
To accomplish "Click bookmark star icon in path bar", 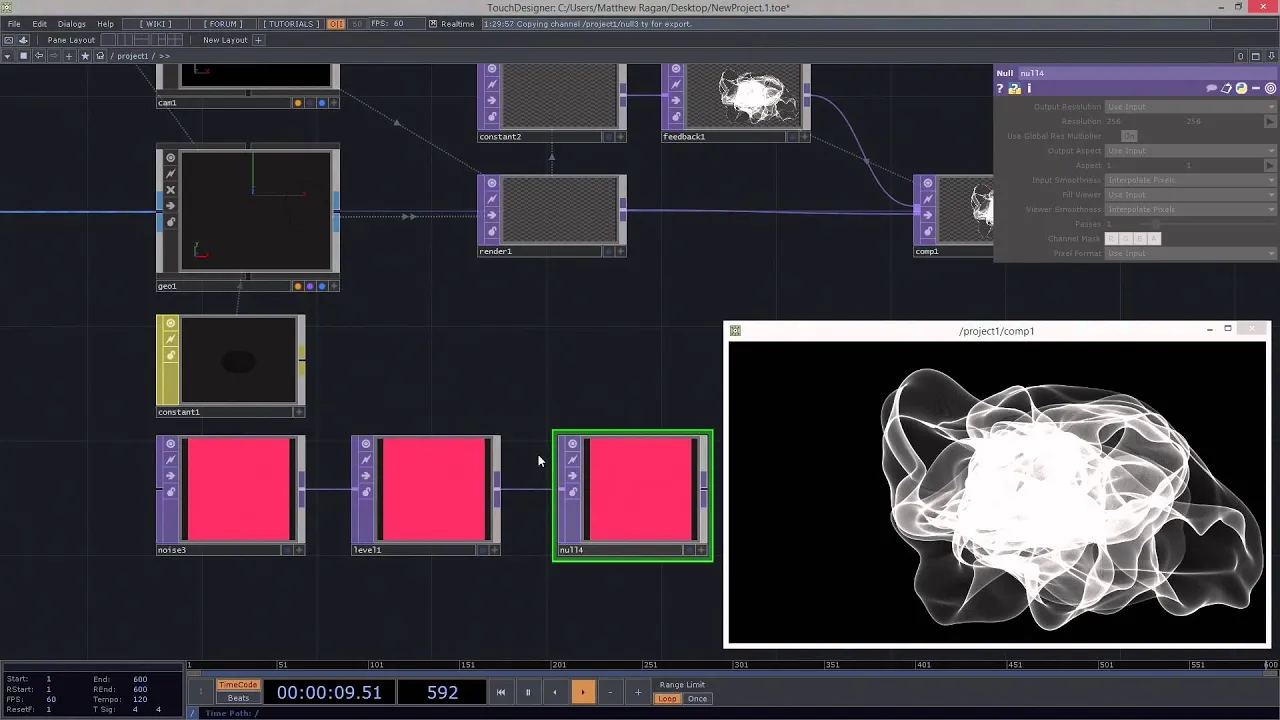I will point(85,56).
